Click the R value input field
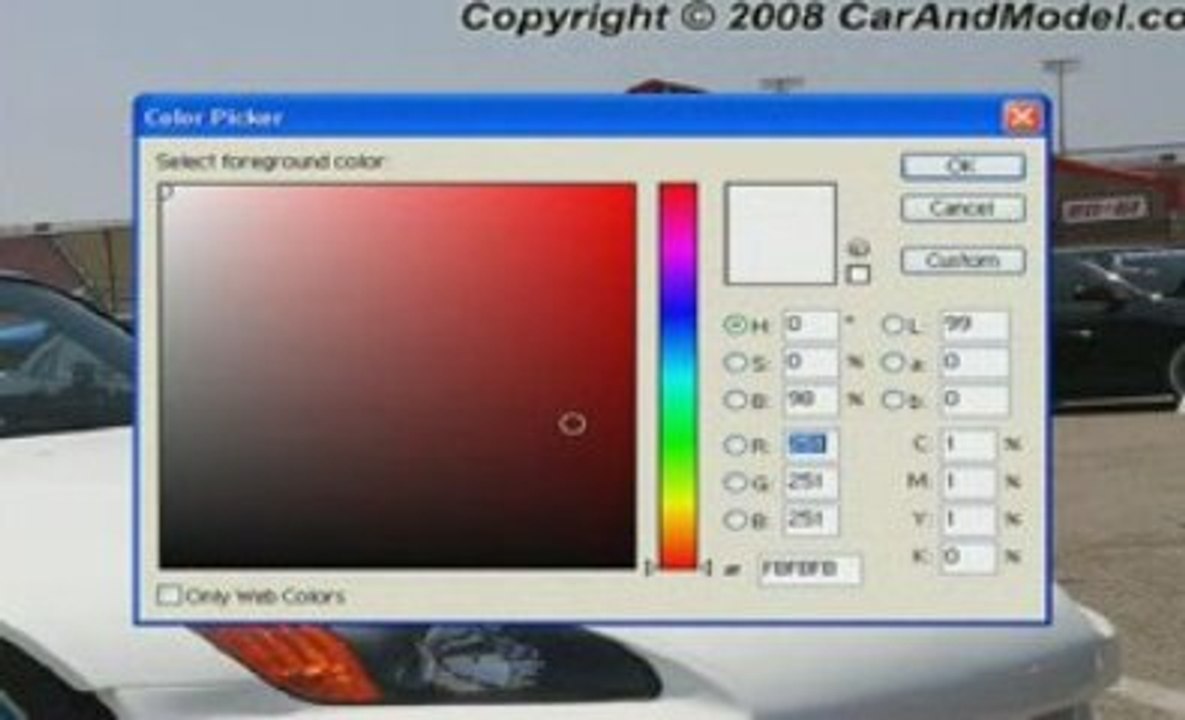This screenshot has height=720, width=1185. pos(811,445)
